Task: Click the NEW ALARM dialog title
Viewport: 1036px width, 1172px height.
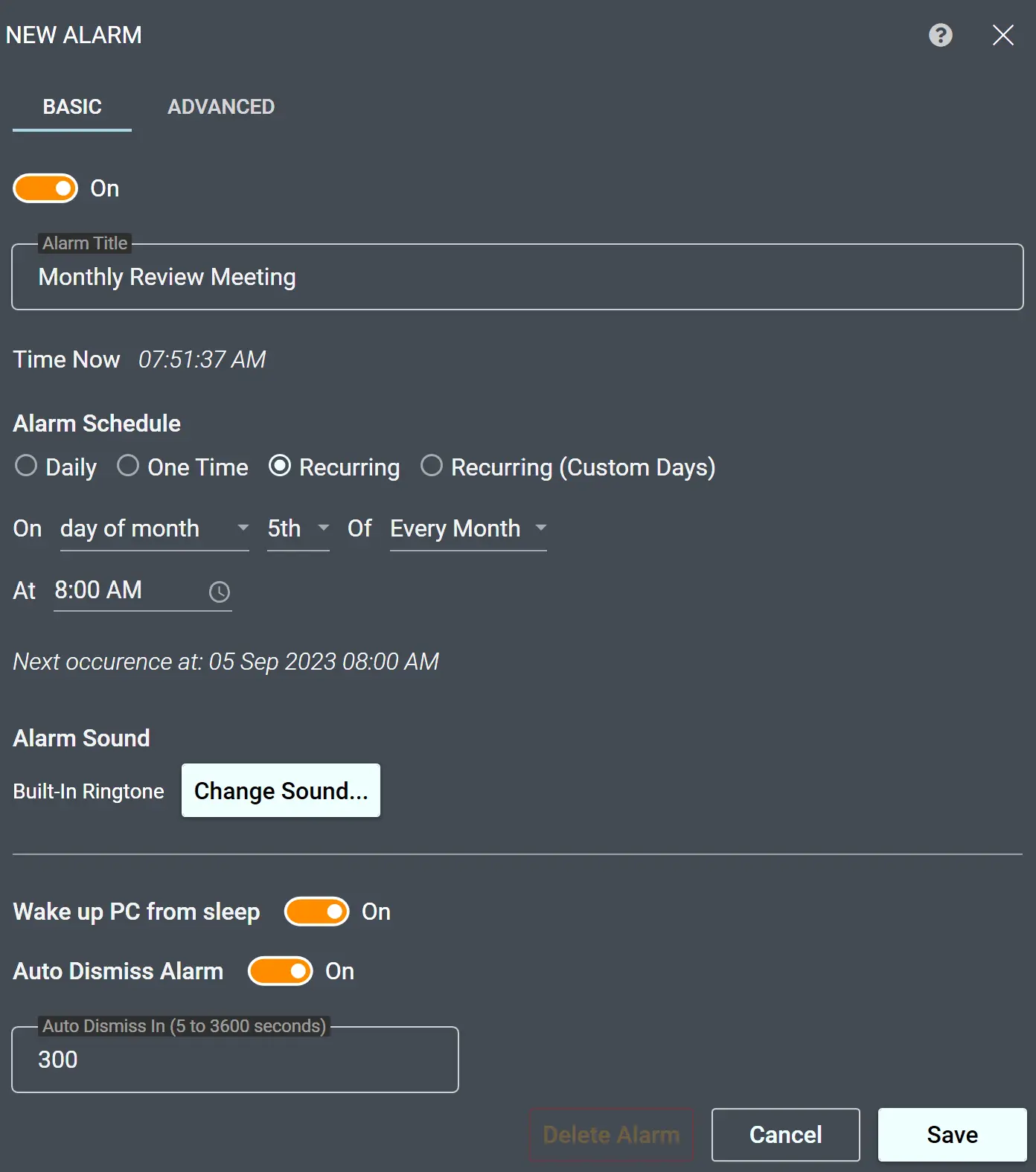Action: coord(74,35)
